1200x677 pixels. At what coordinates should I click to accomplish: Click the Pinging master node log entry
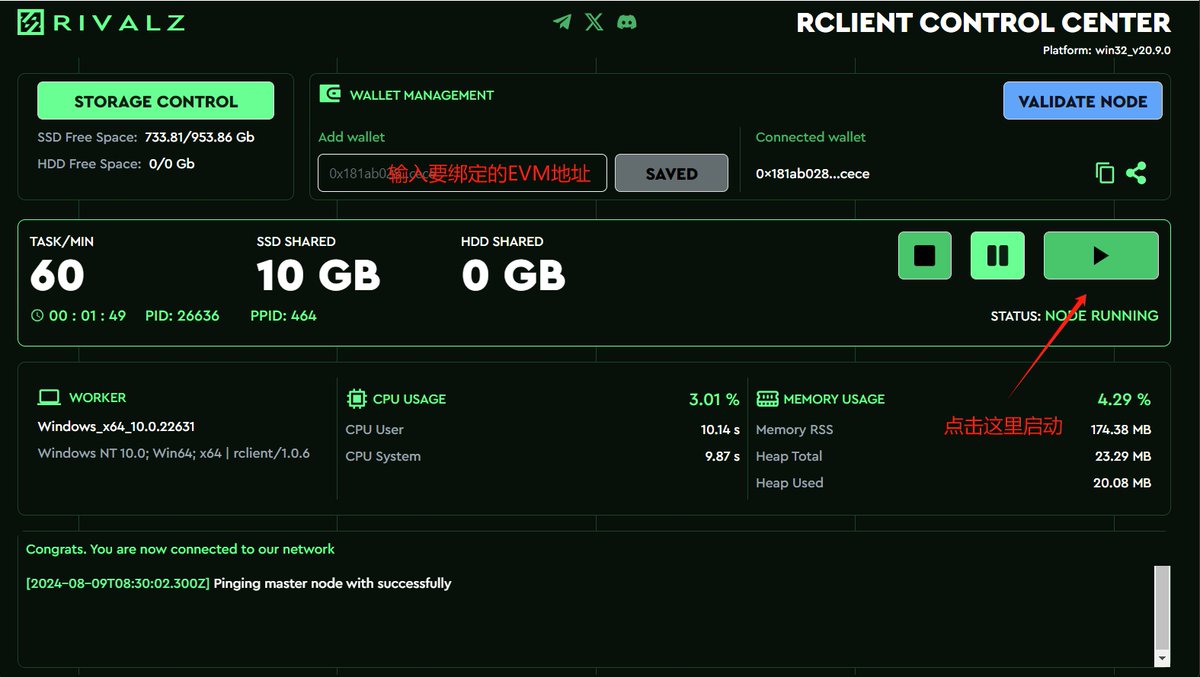click(x=238, y=583)
